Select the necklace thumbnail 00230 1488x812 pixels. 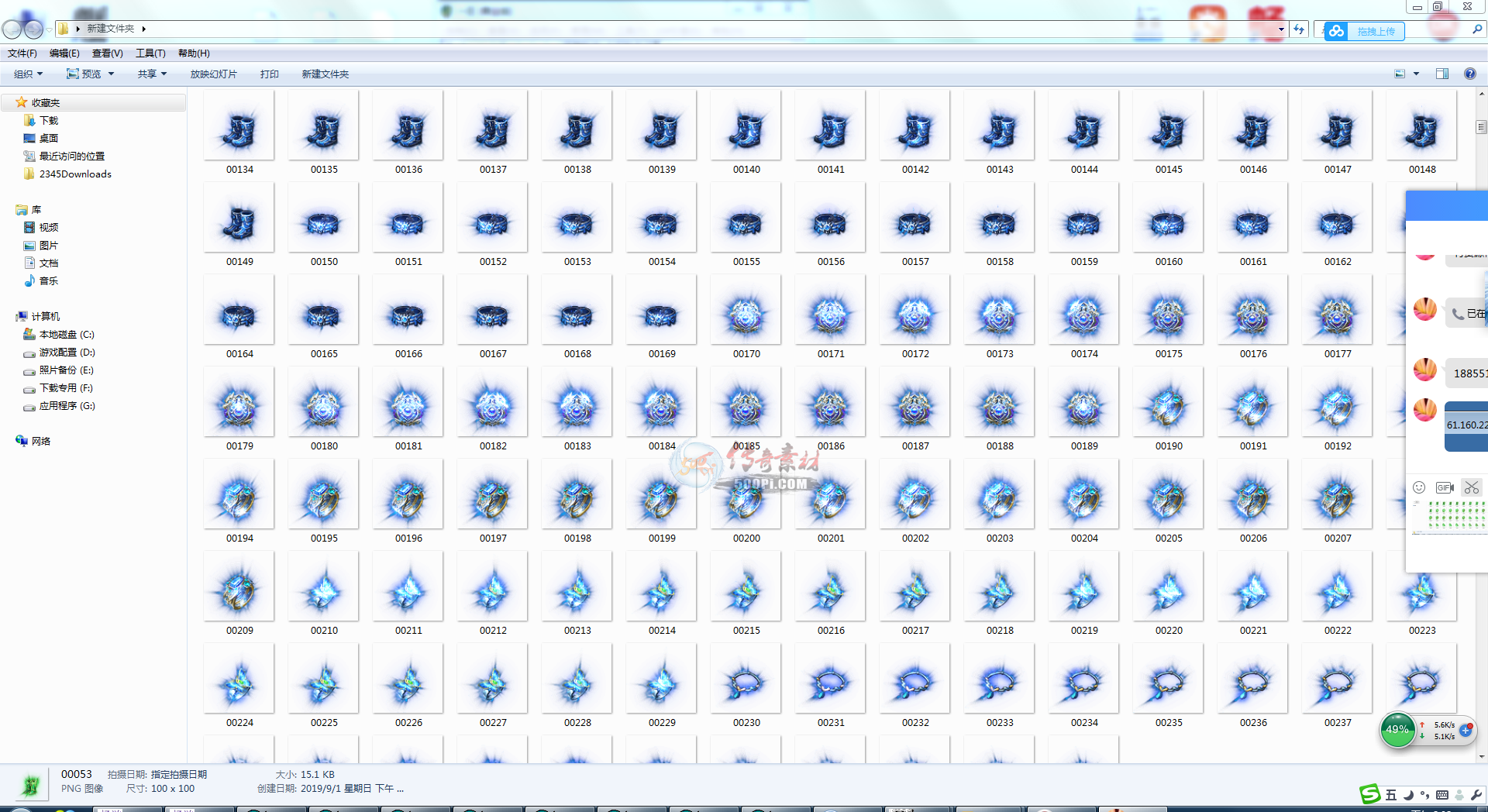point(746,680)
